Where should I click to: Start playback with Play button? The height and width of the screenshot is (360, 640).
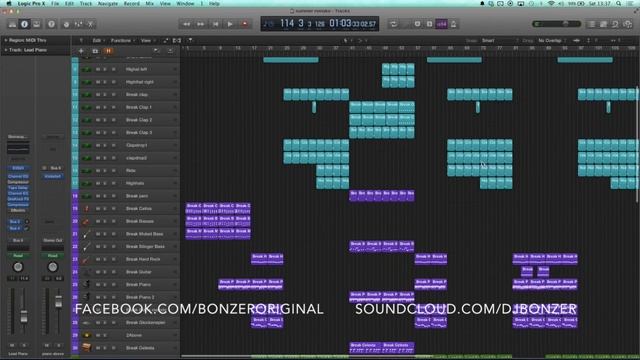(x=230, y=24)
